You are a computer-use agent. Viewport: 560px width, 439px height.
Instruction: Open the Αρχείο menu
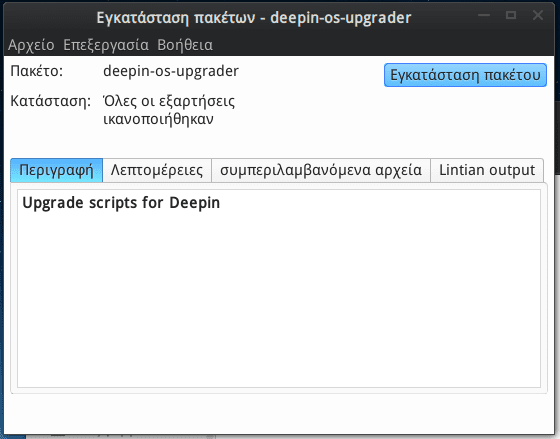[x=31, y=45]
